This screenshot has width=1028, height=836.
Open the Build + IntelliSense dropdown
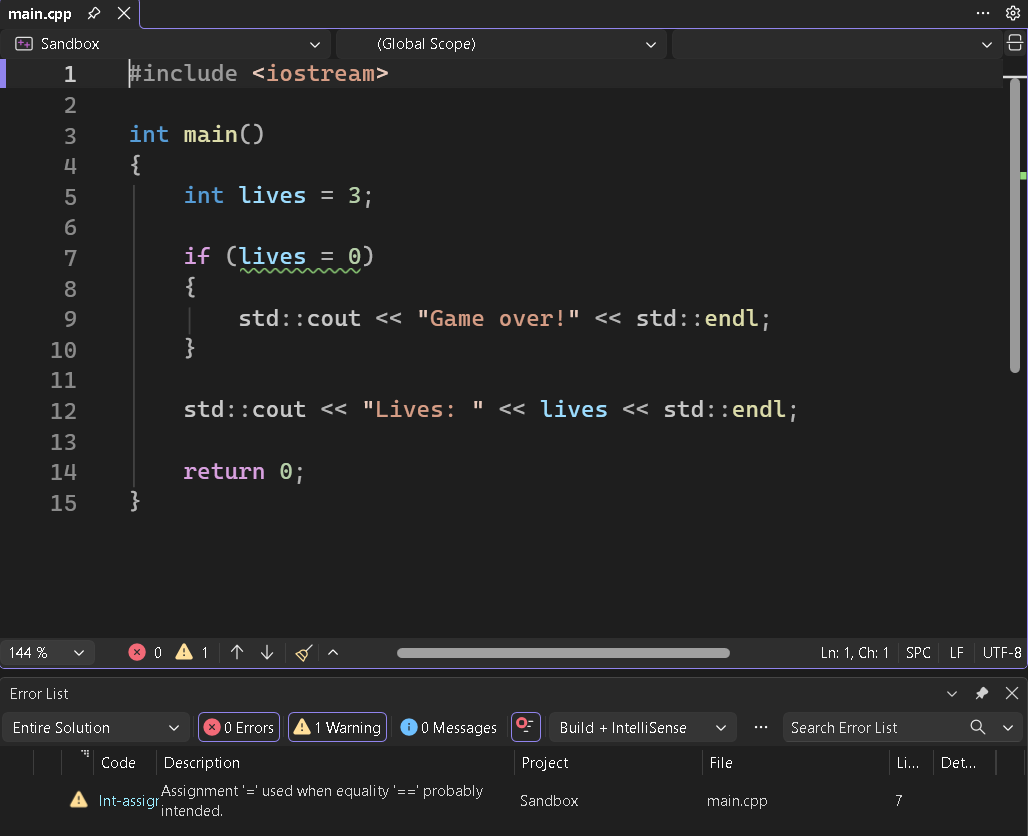643,728
